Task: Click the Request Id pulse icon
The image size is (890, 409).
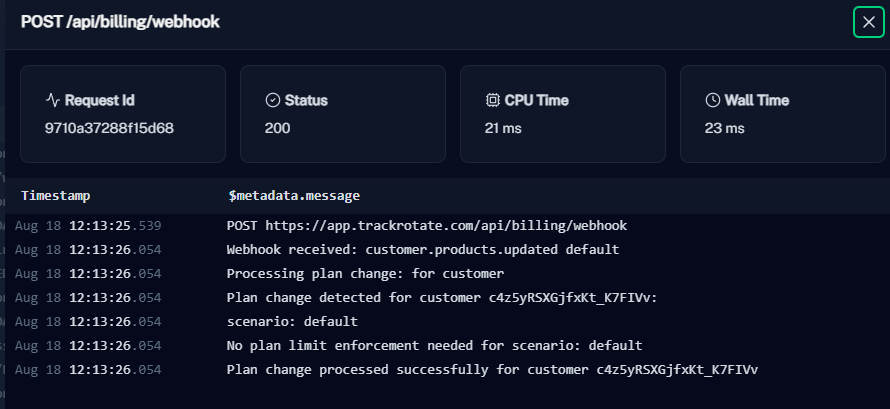Action: tap(53, 100)
